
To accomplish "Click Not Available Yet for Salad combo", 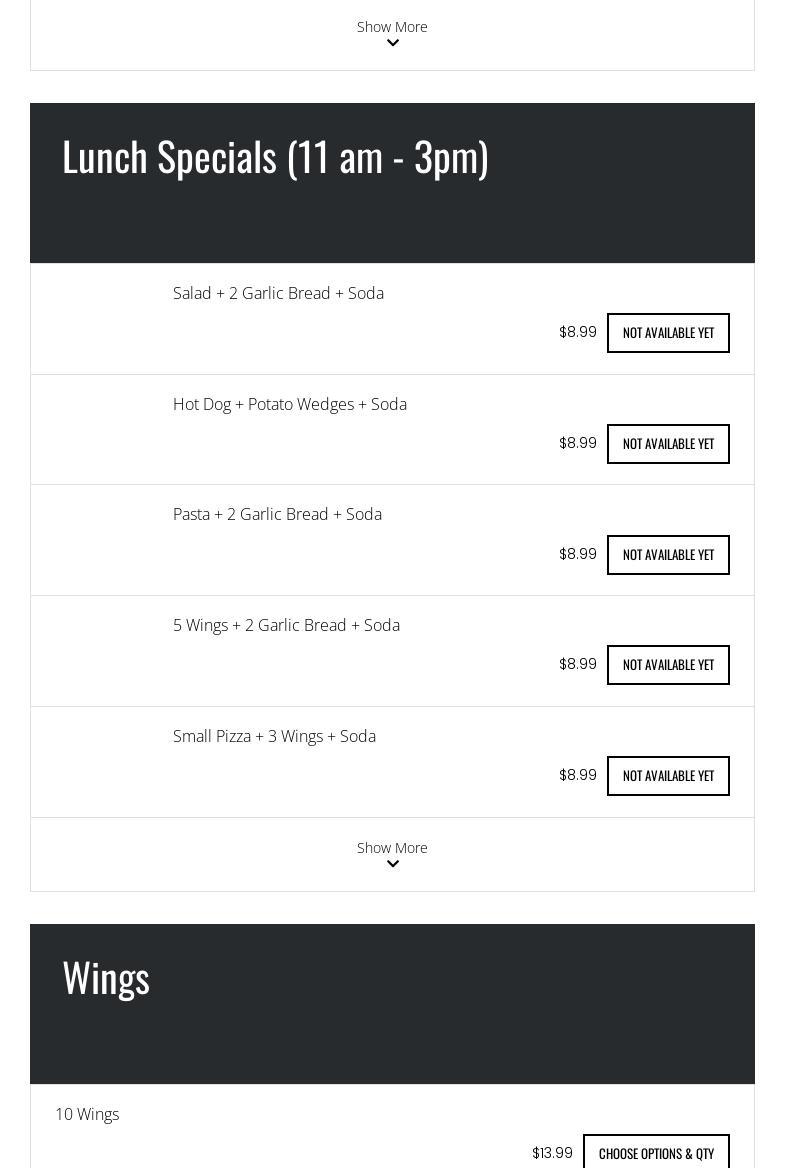I will 668,333.
